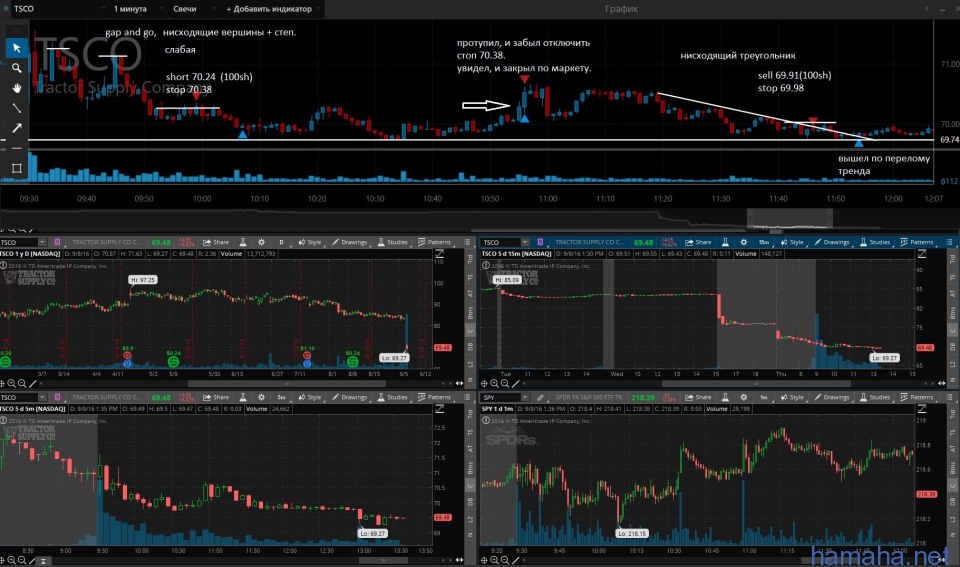Viewport: 960px width, 567px height.
Task: Zoom out on SPY chart magnifier minus
Action: [x=505, y=560]
